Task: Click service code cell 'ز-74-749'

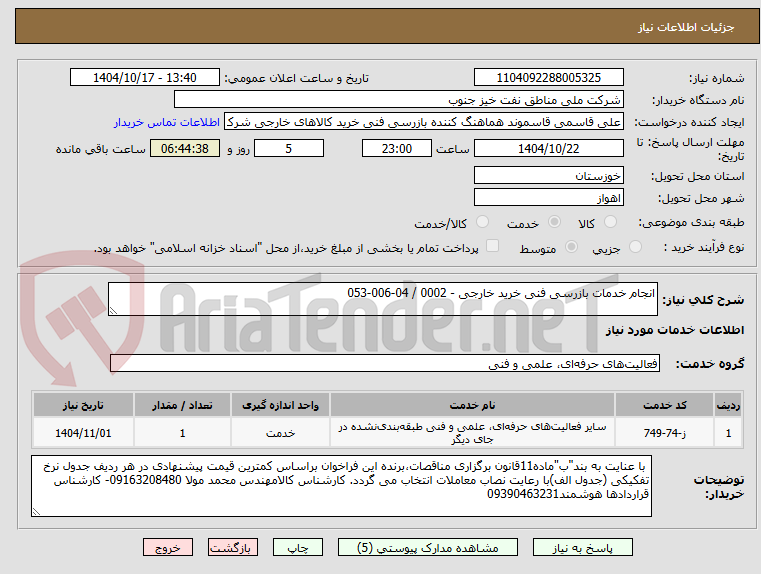Action: [x=664, y=433]
